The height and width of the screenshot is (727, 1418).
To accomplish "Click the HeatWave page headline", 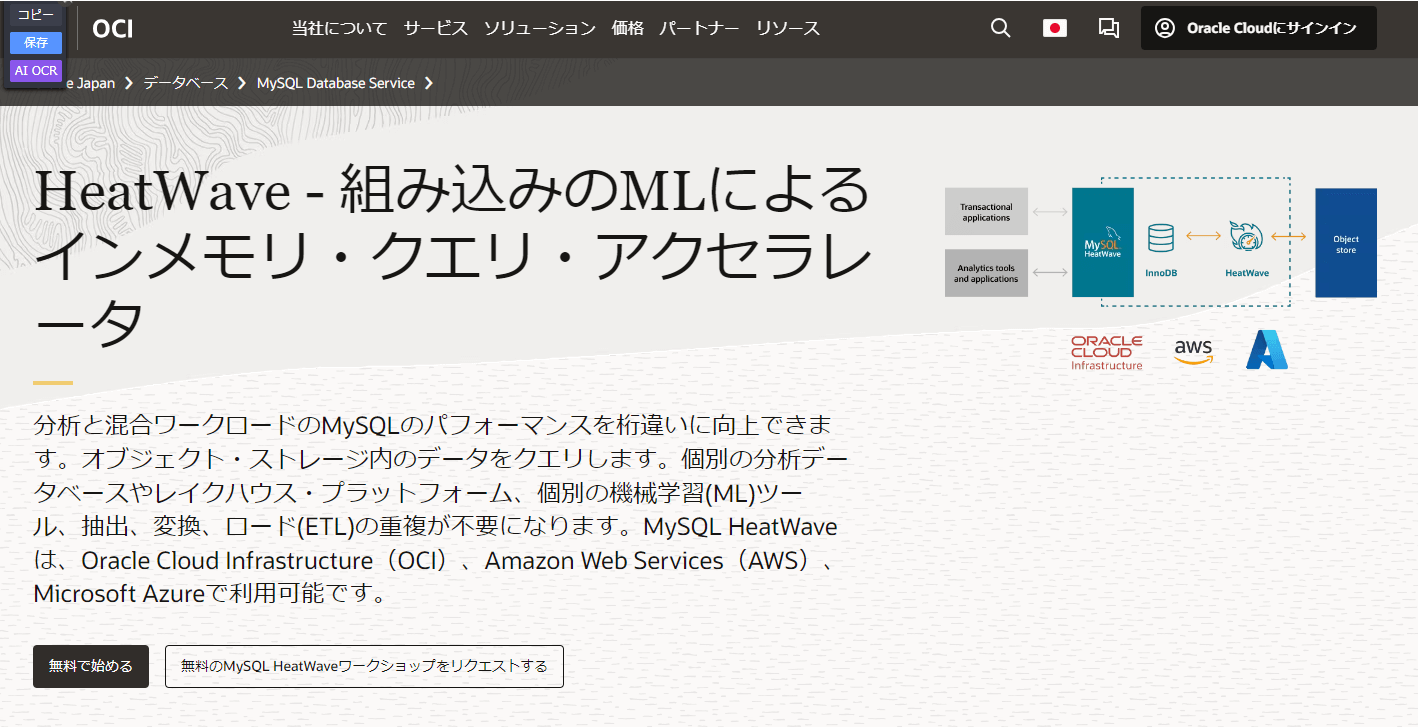I will [x=453, y=257].
